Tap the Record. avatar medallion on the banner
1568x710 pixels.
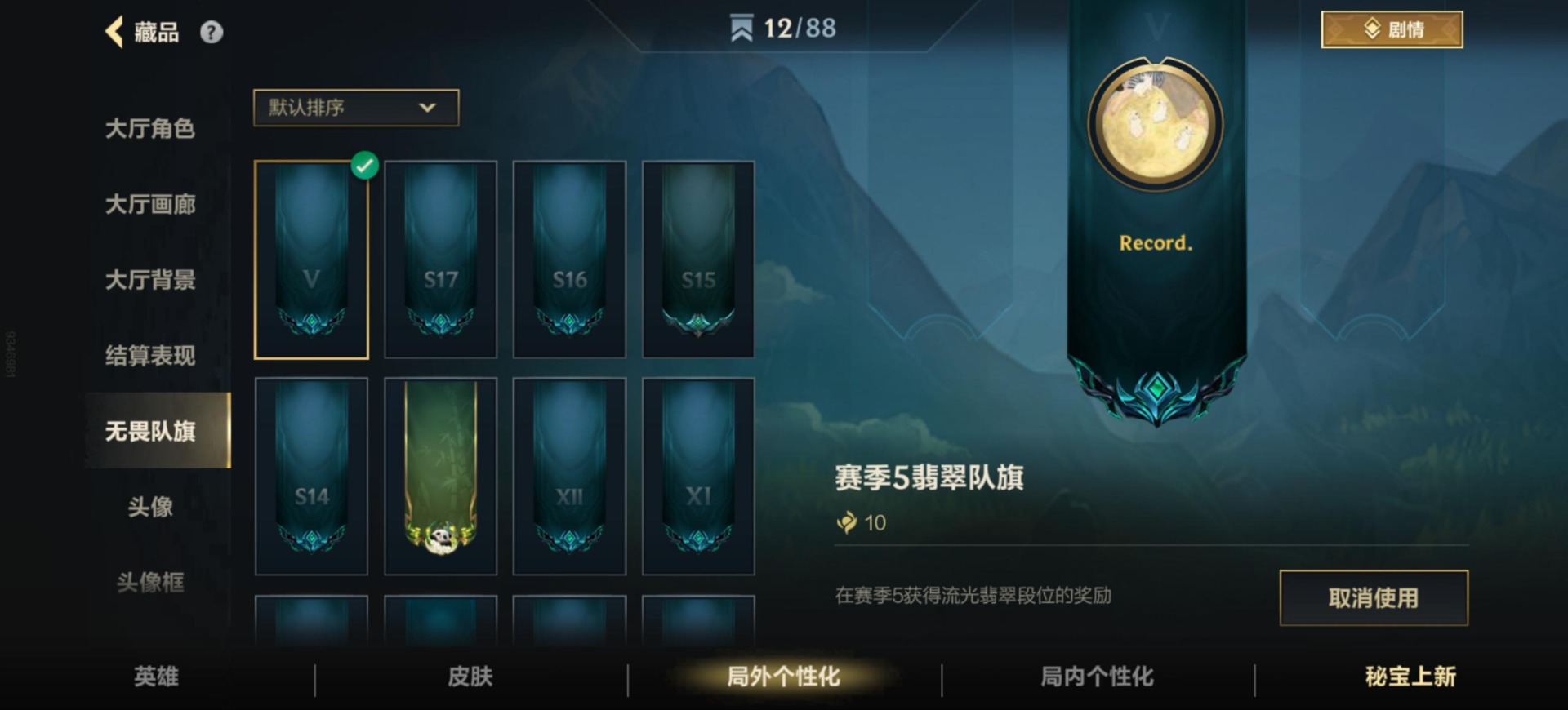click(1156, 124)
